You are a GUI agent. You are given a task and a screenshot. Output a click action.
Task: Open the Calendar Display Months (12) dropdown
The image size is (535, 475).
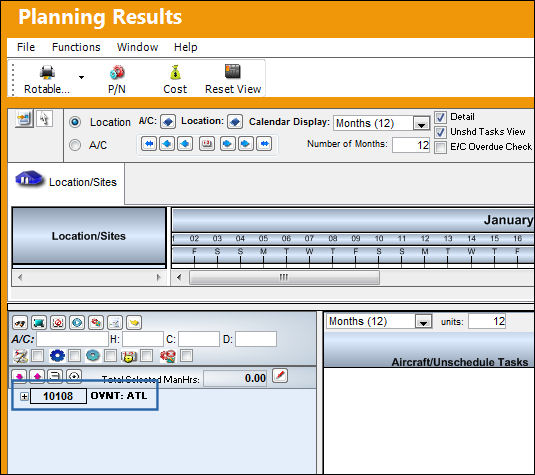point(421,123)
